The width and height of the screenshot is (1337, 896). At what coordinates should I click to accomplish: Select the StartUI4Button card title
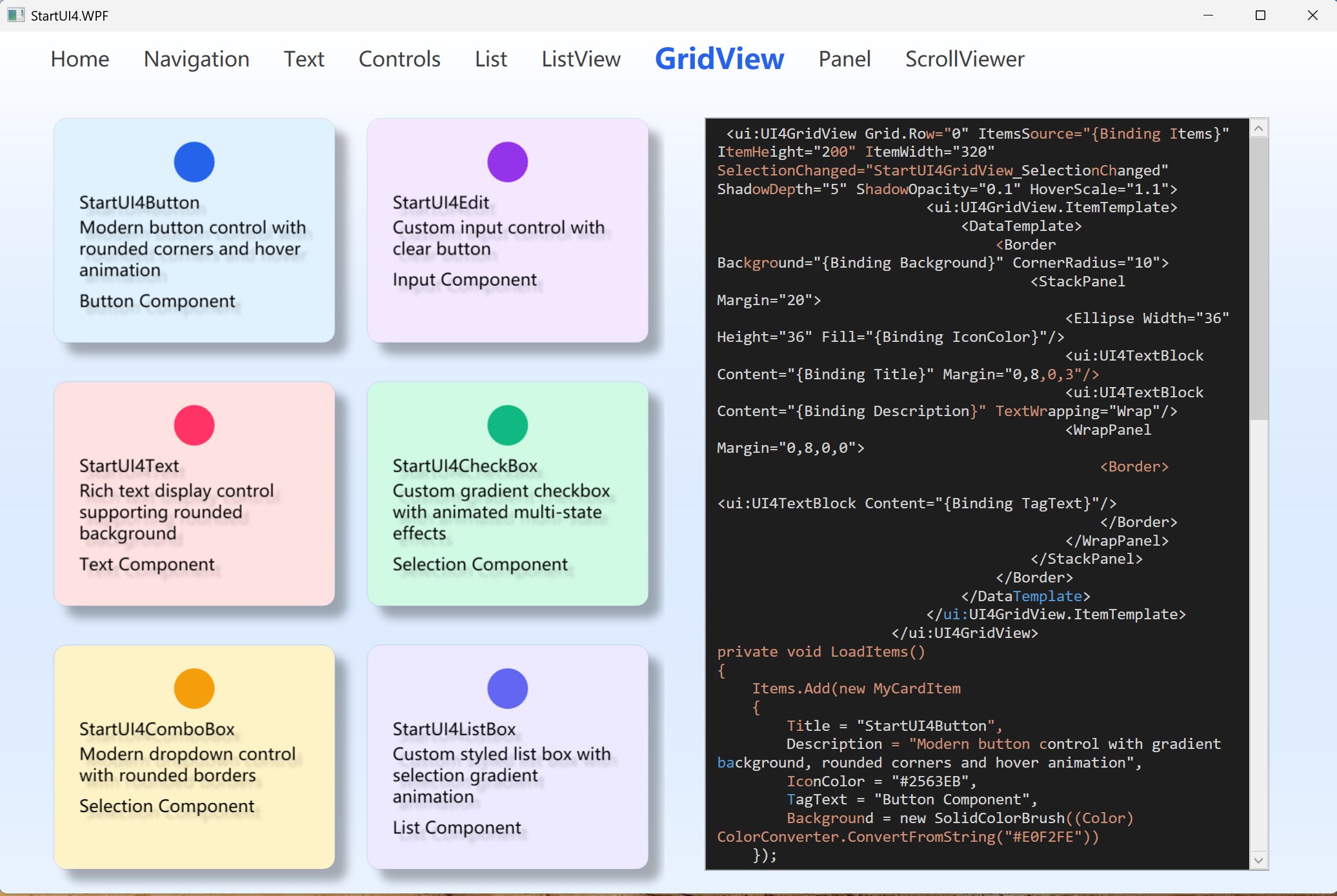(139, 203)
